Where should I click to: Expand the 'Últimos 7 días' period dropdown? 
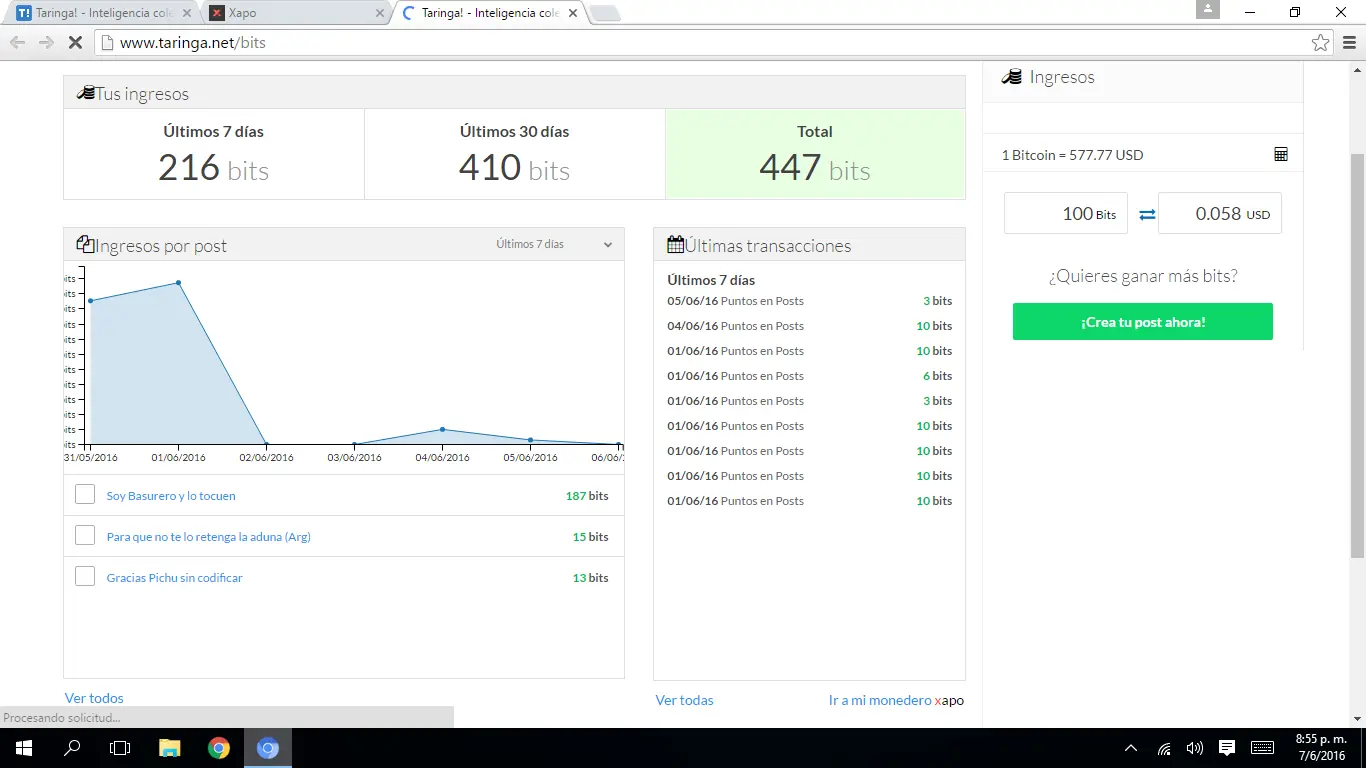(x=554, y=244)
